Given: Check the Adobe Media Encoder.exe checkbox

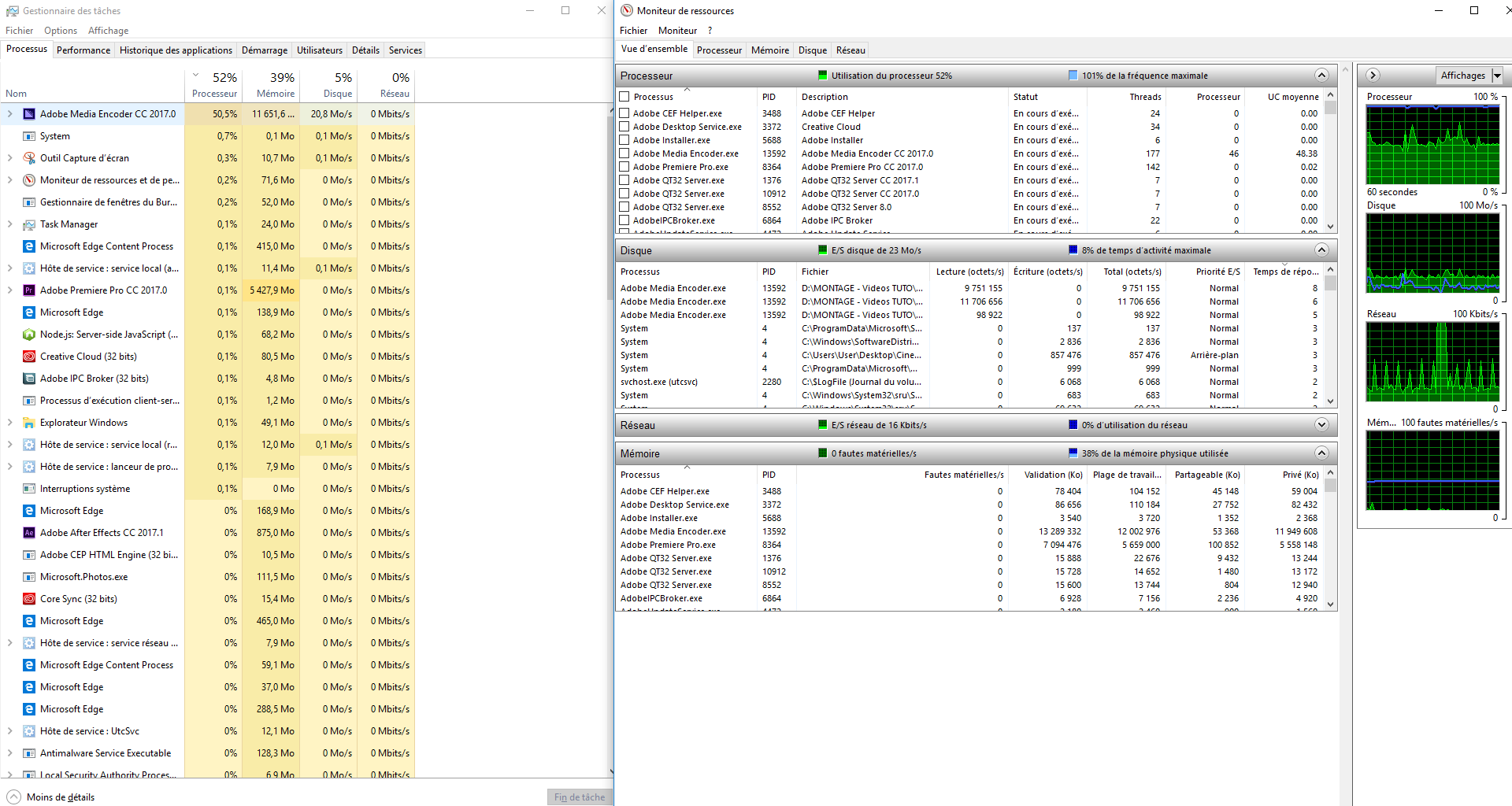Looking at the screenshot, I should pyautogui.click(x=624, y=153).
